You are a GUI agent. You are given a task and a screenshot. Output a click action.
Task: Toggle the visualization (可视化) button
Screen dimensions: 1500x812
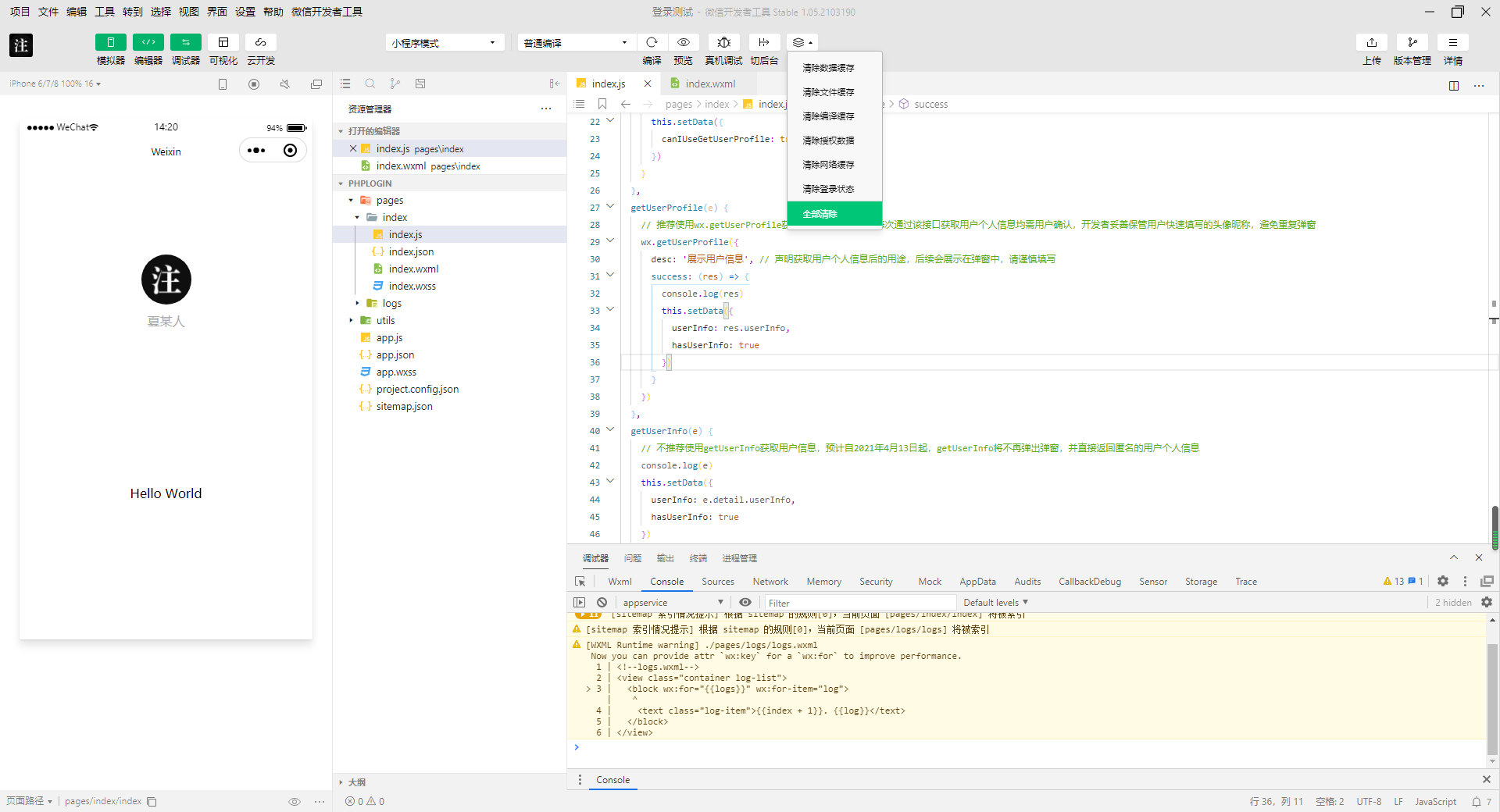[223, 42]
